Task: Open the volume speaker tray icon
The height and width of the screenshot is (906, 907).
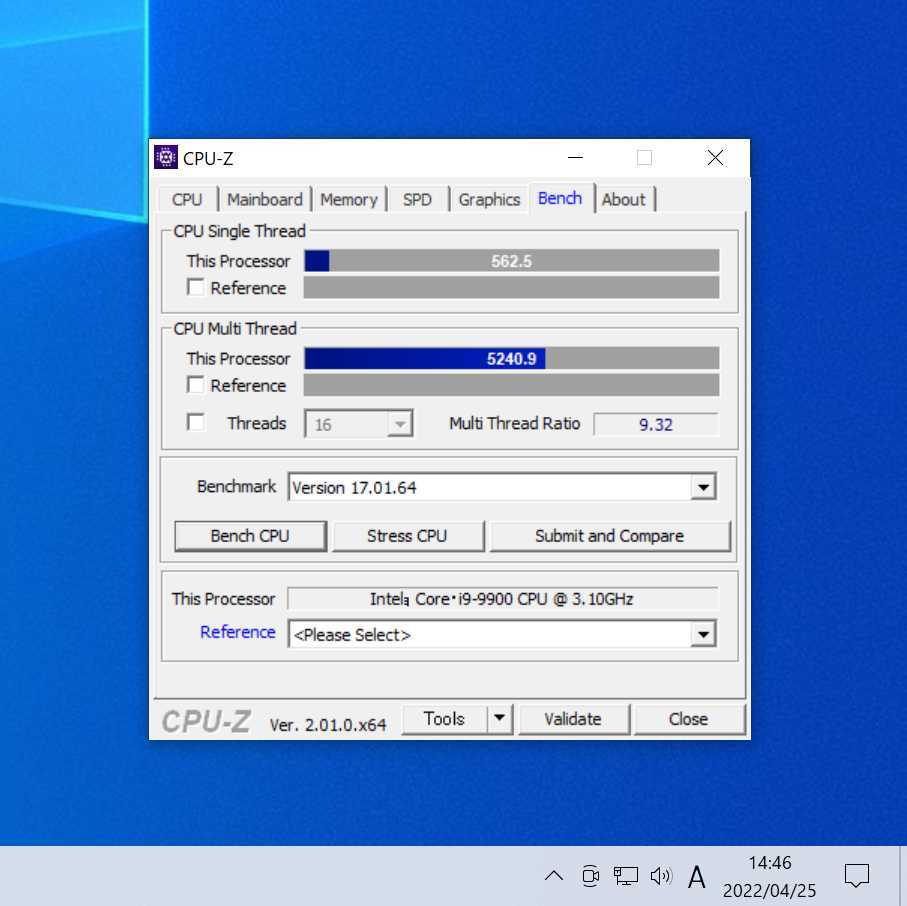Action: [x=661, y=875]
